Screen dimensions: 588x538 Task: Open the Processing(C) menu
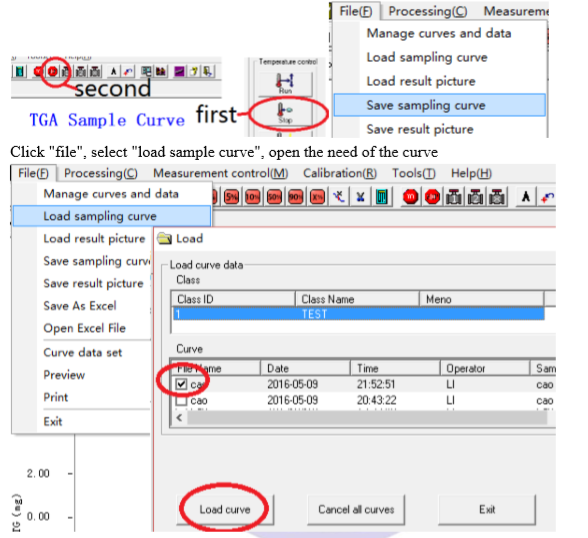pyautogui.click(x=101, y=173)
